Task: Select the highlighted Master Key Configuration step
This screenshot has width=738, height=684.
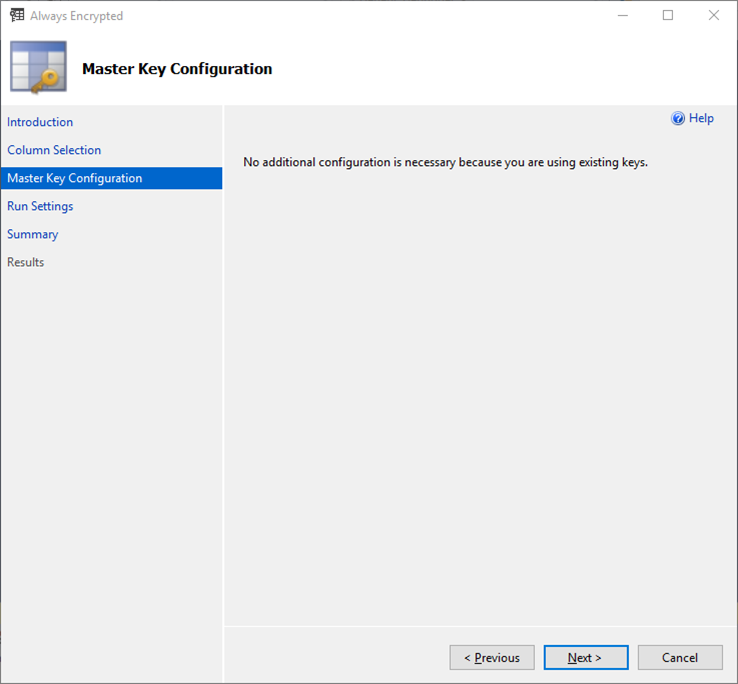Action: [75, 178]
